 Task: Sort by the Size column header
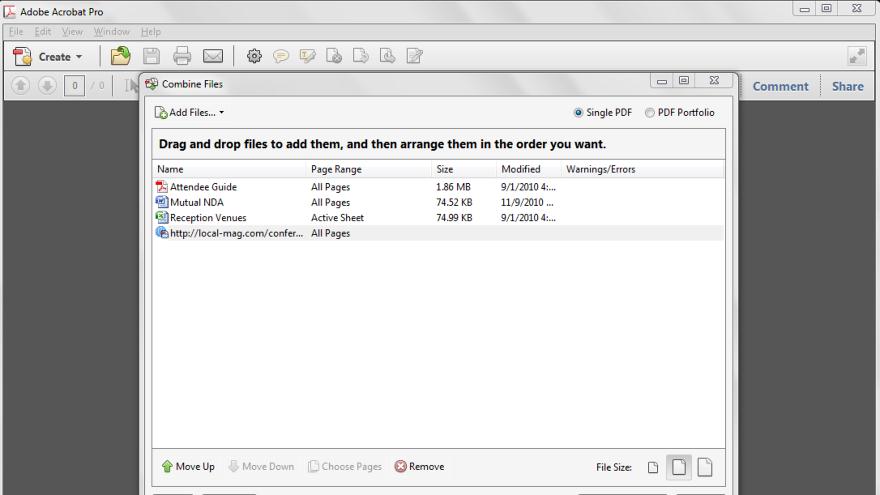point(464,169)
